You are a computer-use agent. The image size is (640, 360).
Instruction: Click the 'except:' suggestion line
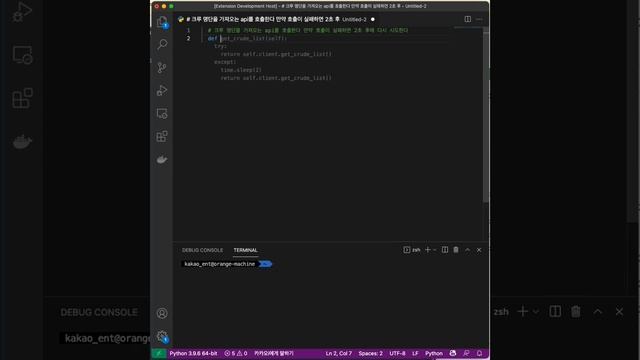[x=225, y=62]
